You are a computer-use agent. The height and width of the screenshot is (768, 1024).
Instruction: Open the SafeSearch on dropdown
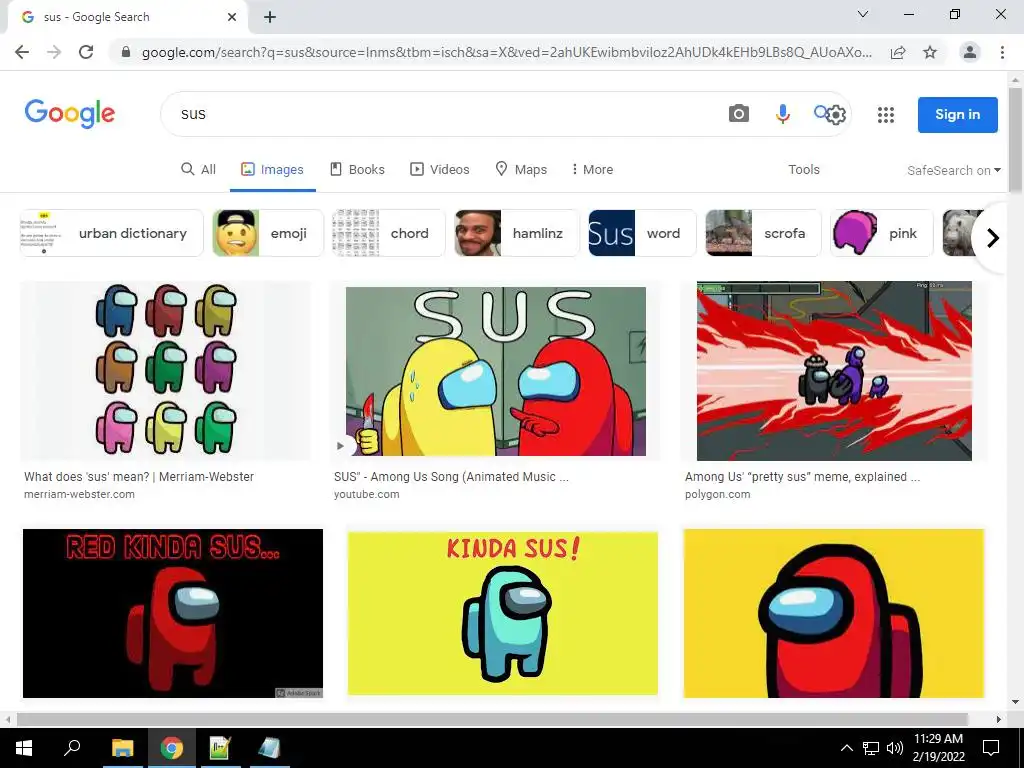(953, 170)
